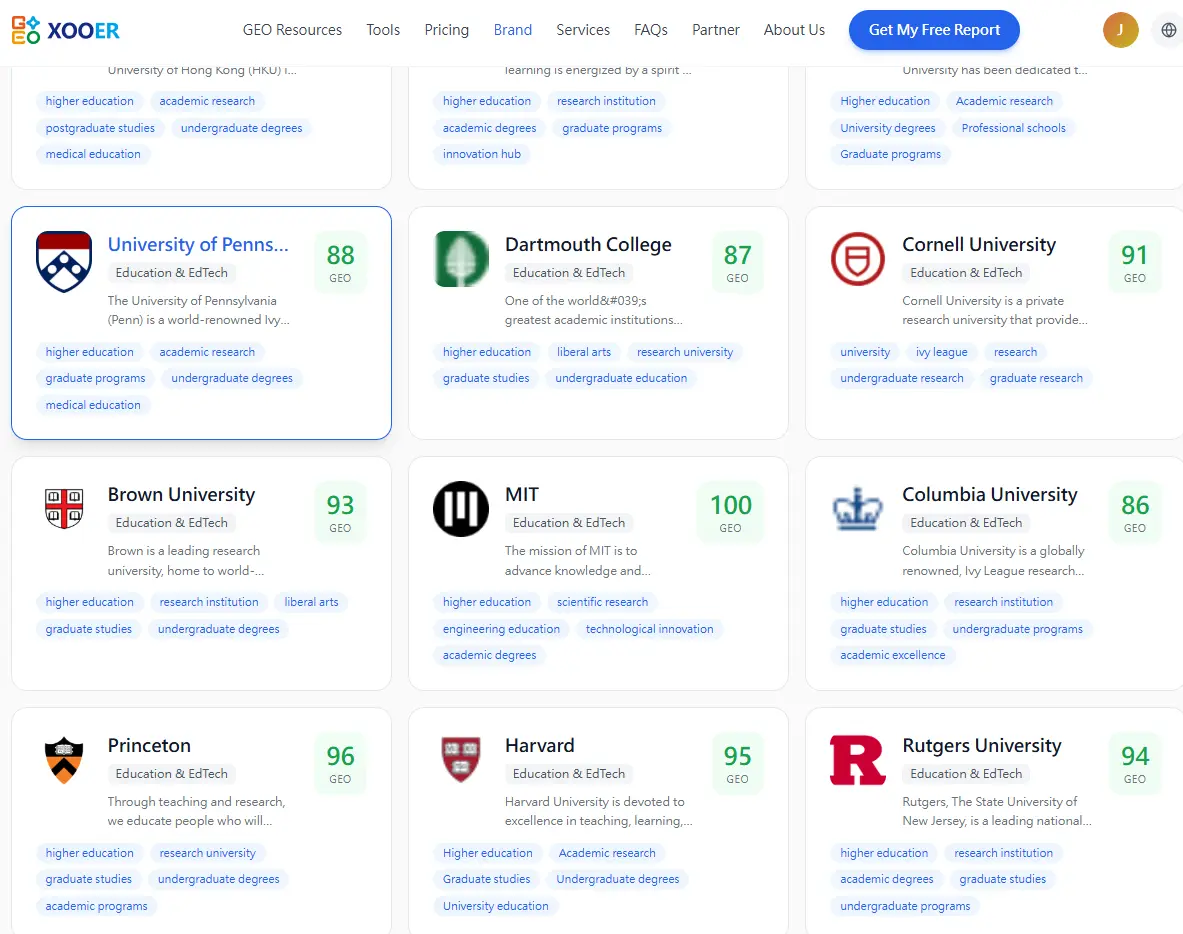Click the 'innovation hub' tag
This screenshot has height=934, width=1183.
coord(481,154)
